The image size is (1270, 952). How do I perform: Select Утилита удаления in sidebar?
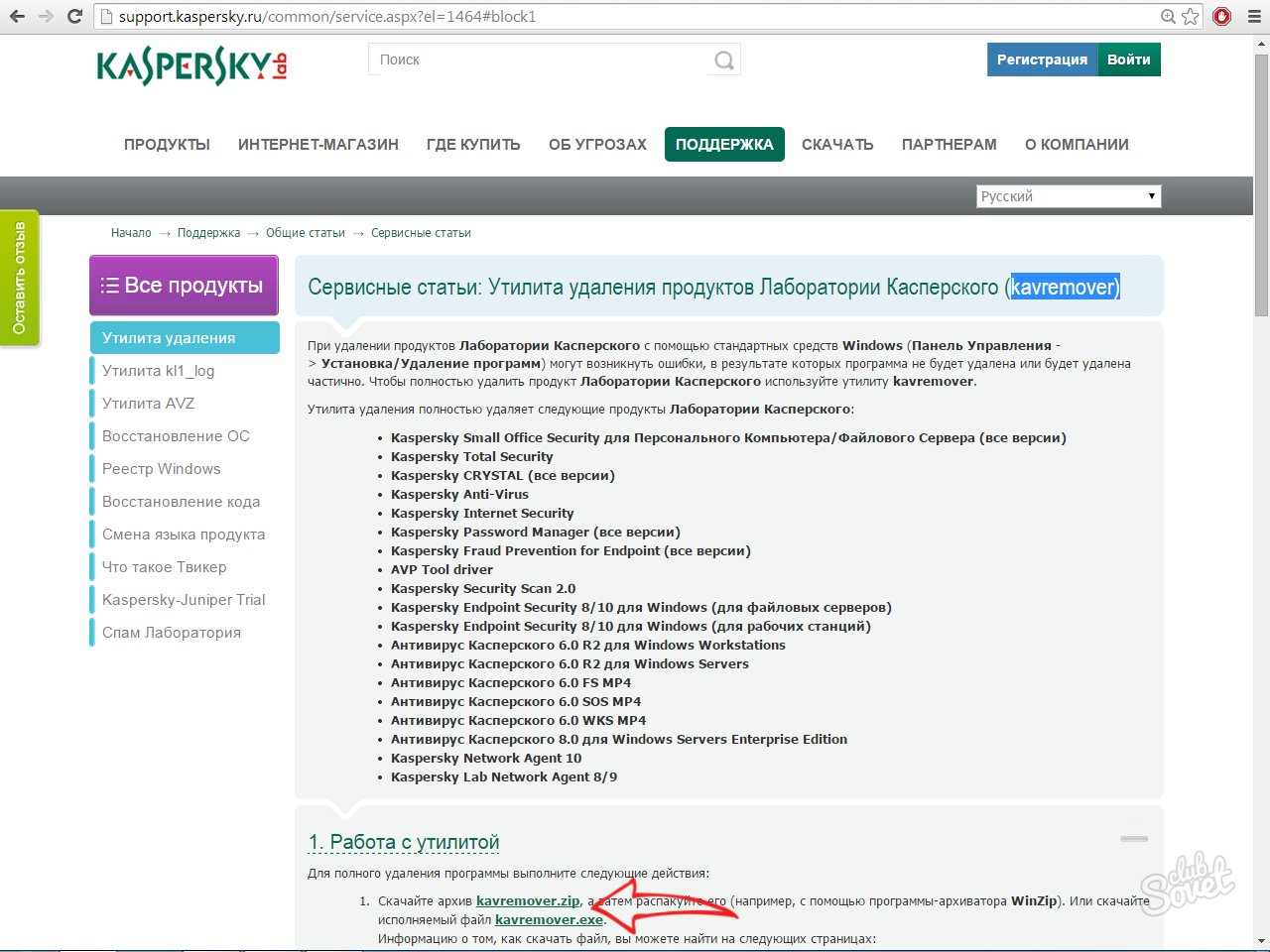pos(185,338)
